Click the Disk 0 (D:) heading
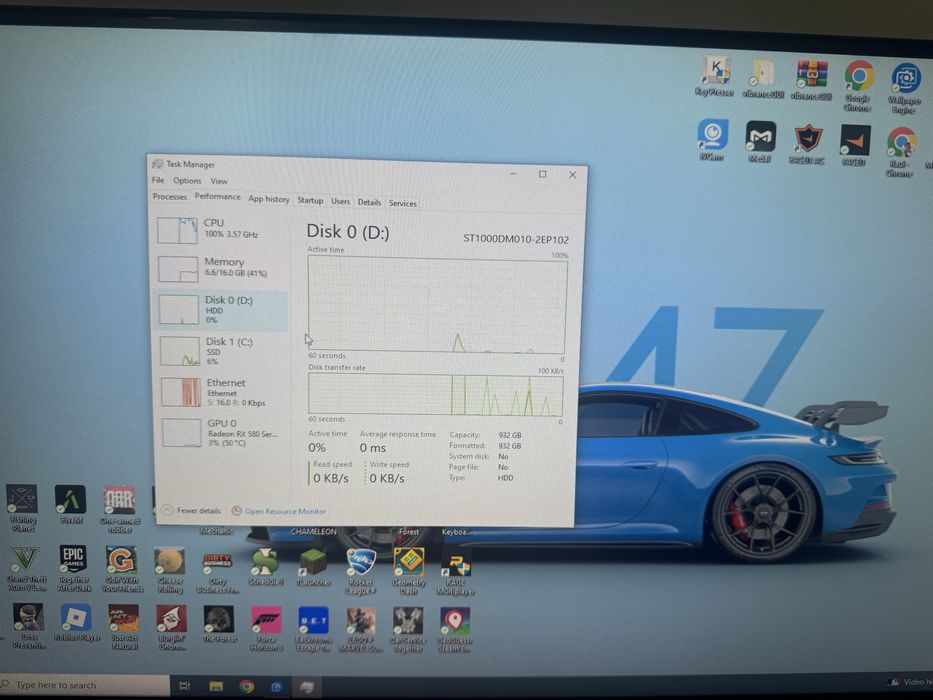The width and height of the screenshot is (933, 700). click(347, 232)
